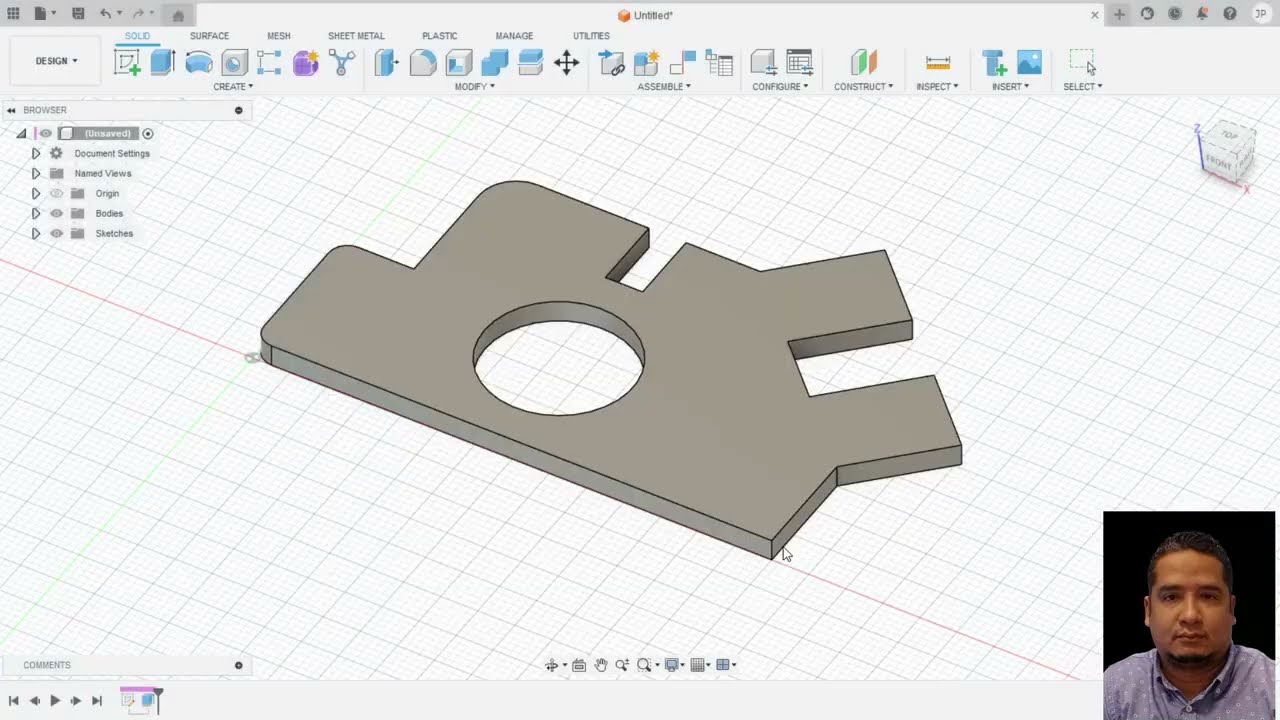Image resolution: width=1280 pixels, height=720 pixels.
Task: Select the Move/Copy tool
Action: [x=566, y=63]
